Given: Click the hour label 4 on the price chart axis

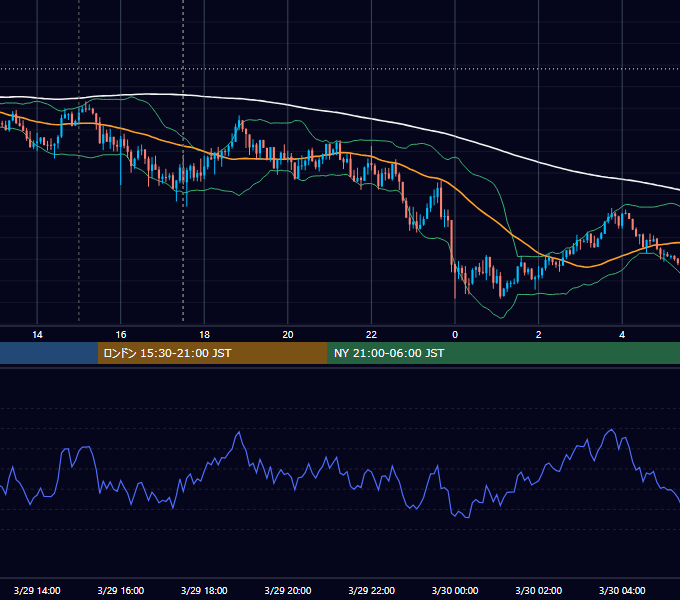Looking at the screenshot, I should pyautogui.click(x=622, y=335).
